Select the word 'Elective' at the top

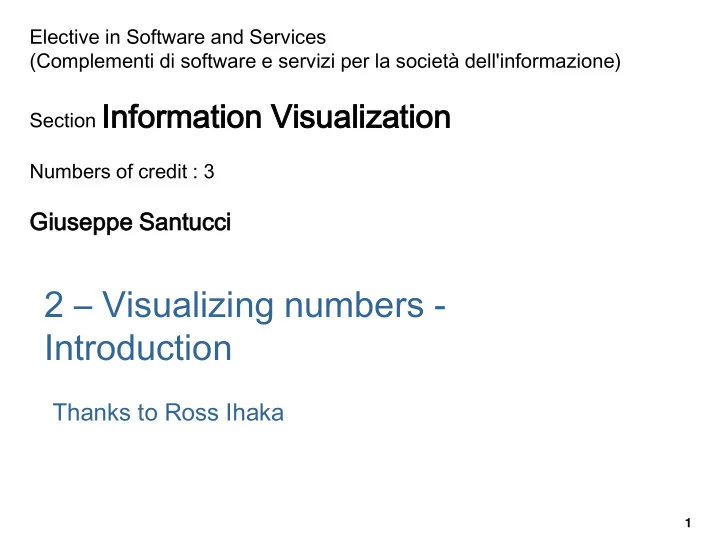click(x=64, y=37)
